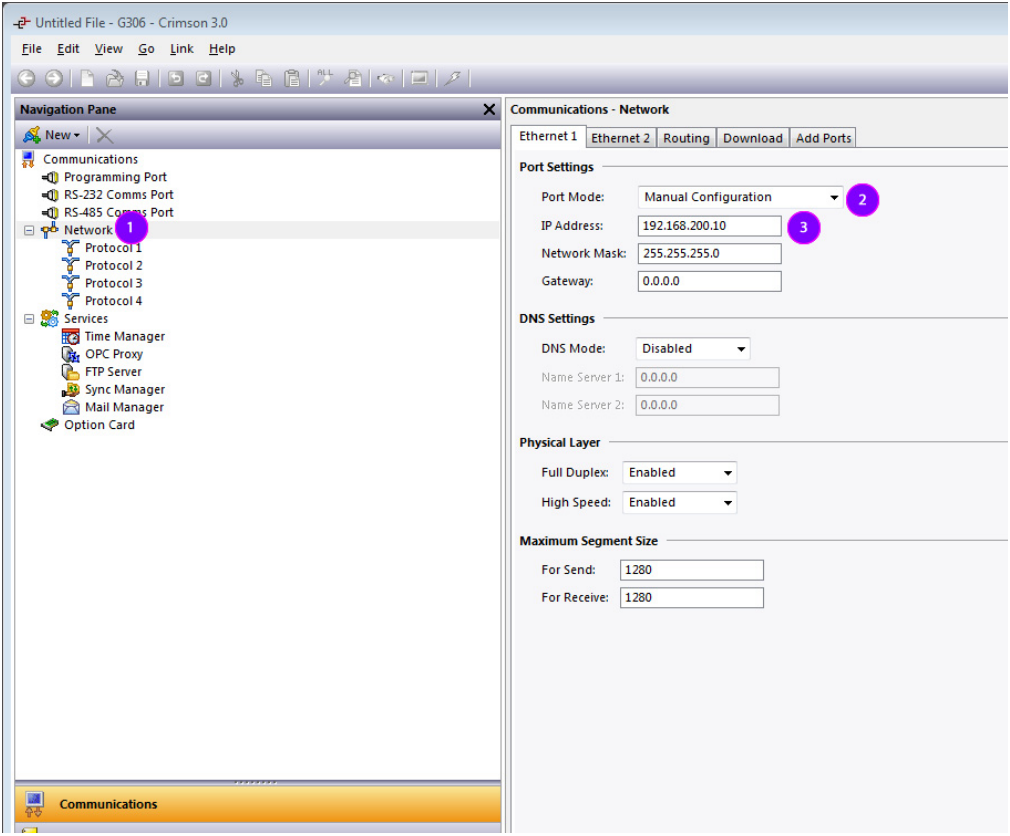The height and width of the screenshot is (836, 1010).
Task: Save the database with the floppy icon
Action: pos(142,79)
